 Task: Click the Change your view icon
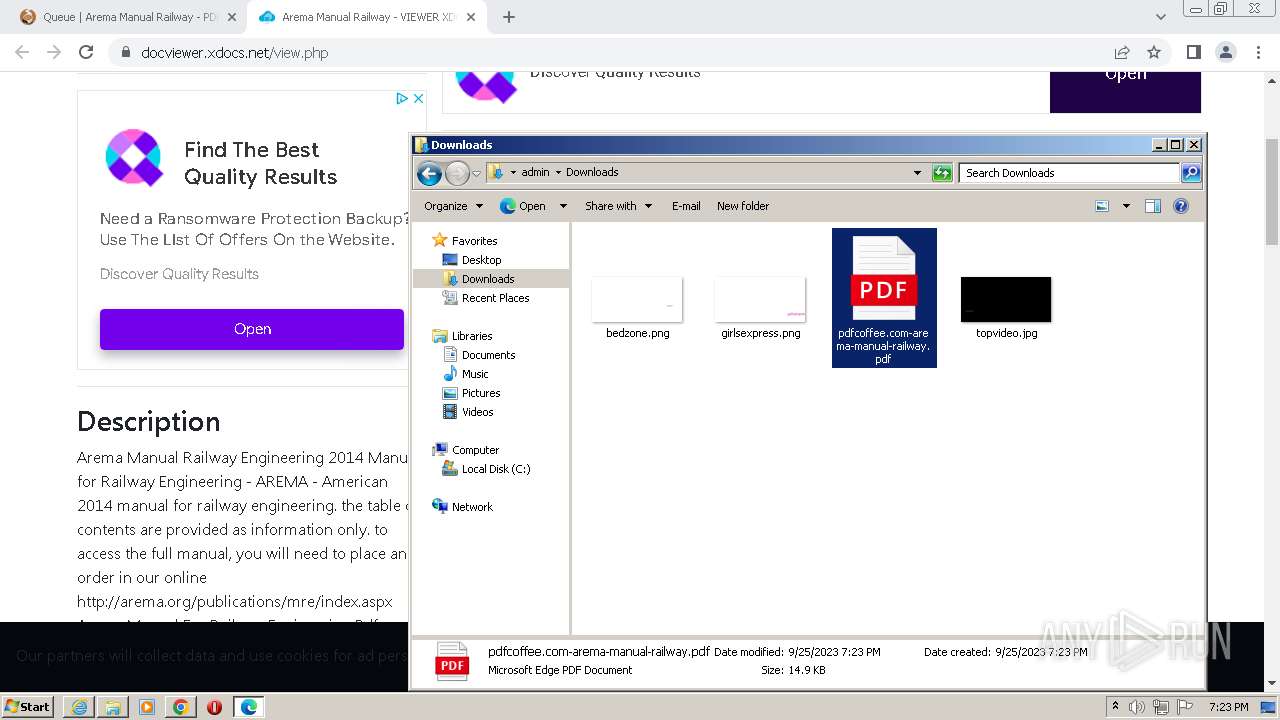[1102, 206]
